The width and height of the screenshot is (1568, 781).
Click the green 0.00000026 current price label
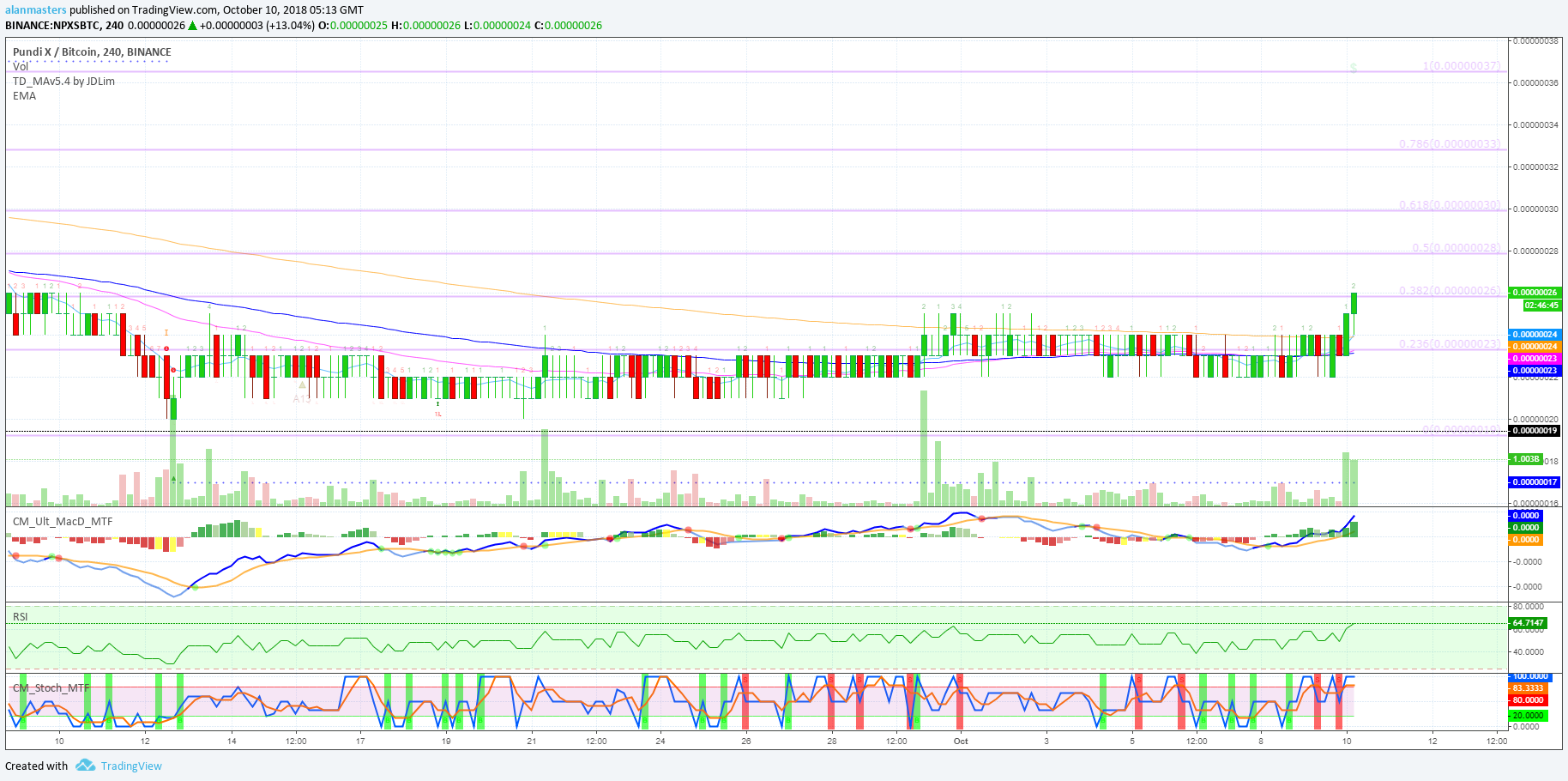point(1534,293)
